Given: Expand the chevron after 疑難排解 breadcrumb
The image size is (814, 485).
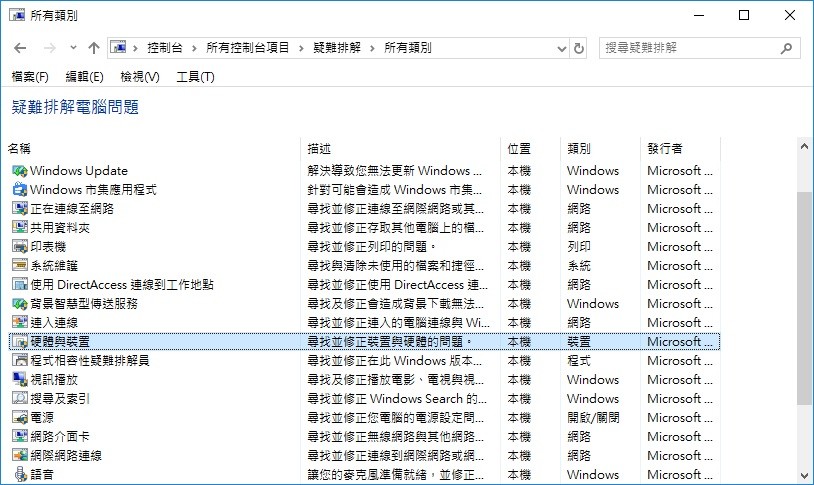Looking at the screenshot, I should [372, 48].
